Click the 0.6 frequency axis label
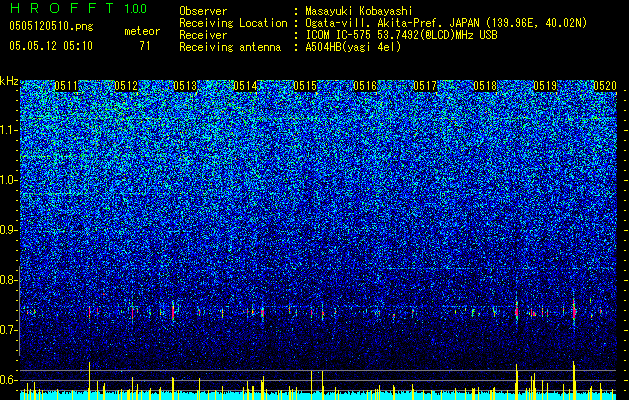Screen dimensions: 629x400 coord(8,380)
